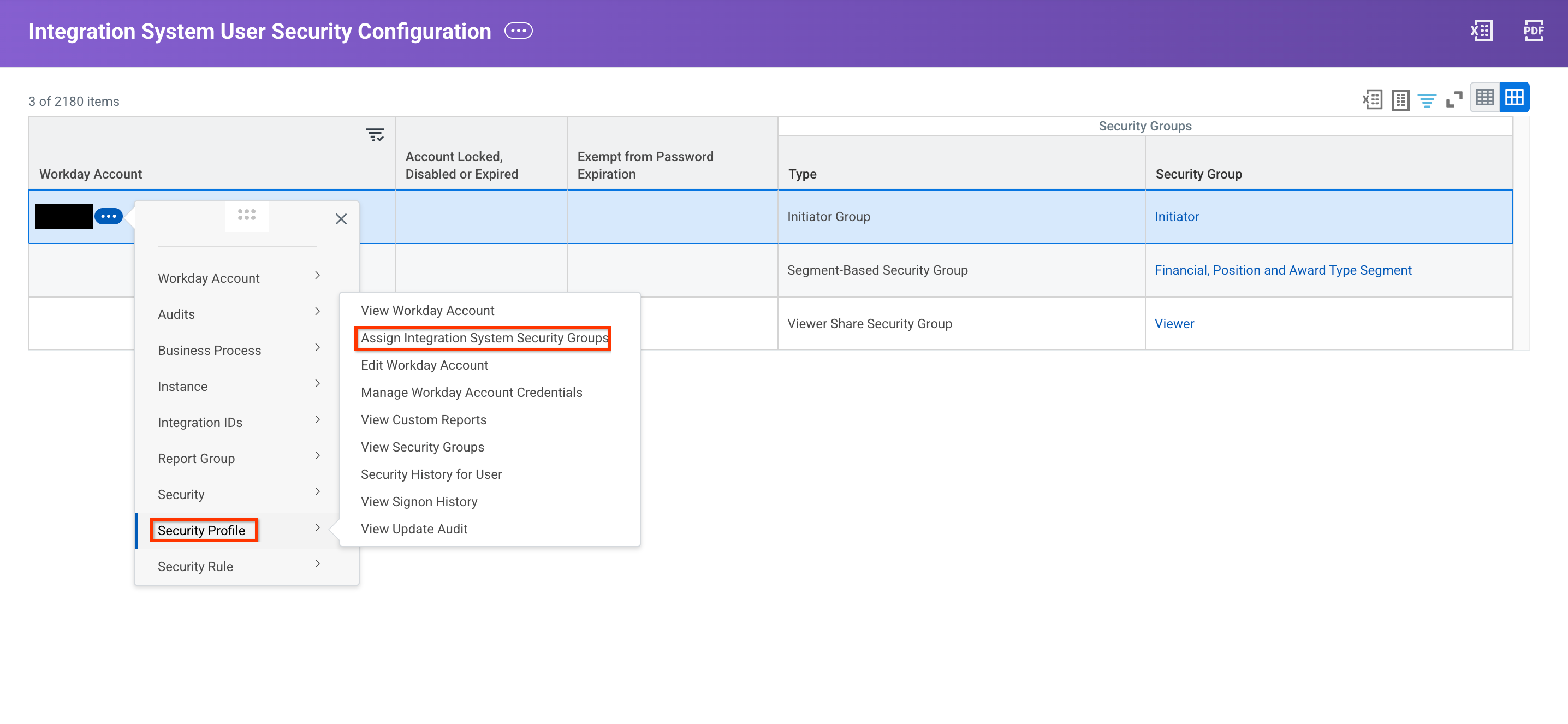Click the Workday Account column filter icon
The width and height of the screenshot is (1568, 724).
tap(375, 134)
